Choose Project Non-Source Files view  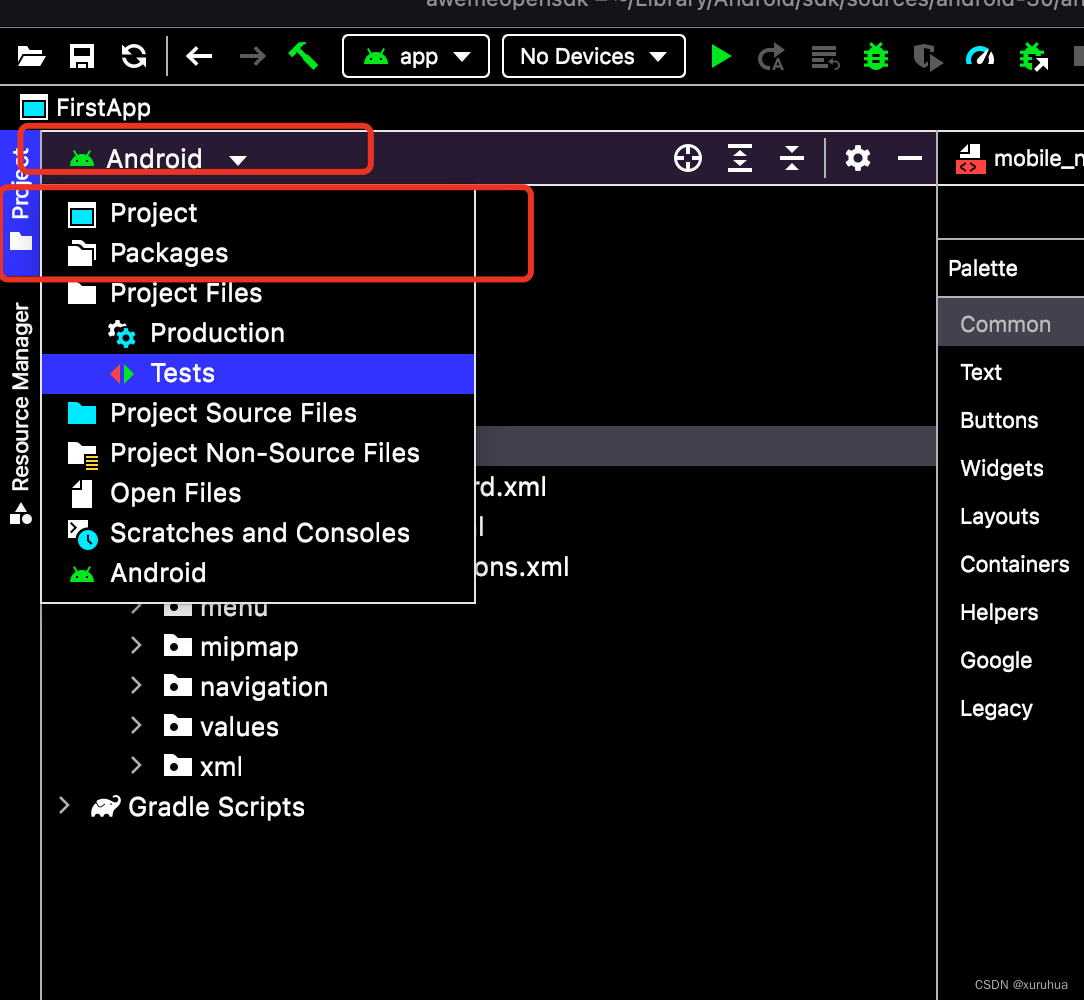[x=258, y=453]
